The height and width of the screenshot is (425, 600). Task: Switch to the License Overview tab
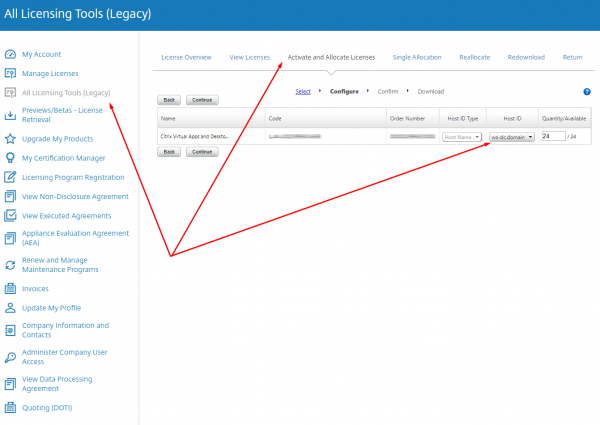point(186,58)
